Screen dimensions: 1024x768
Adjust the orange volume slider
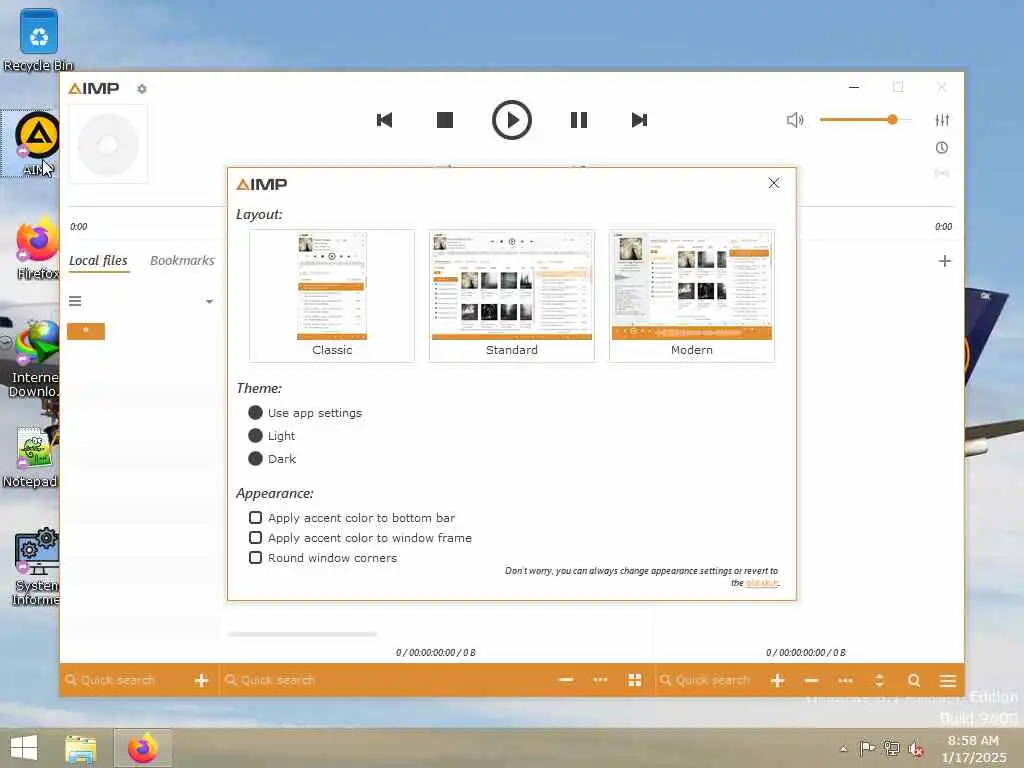coord(865,120)
